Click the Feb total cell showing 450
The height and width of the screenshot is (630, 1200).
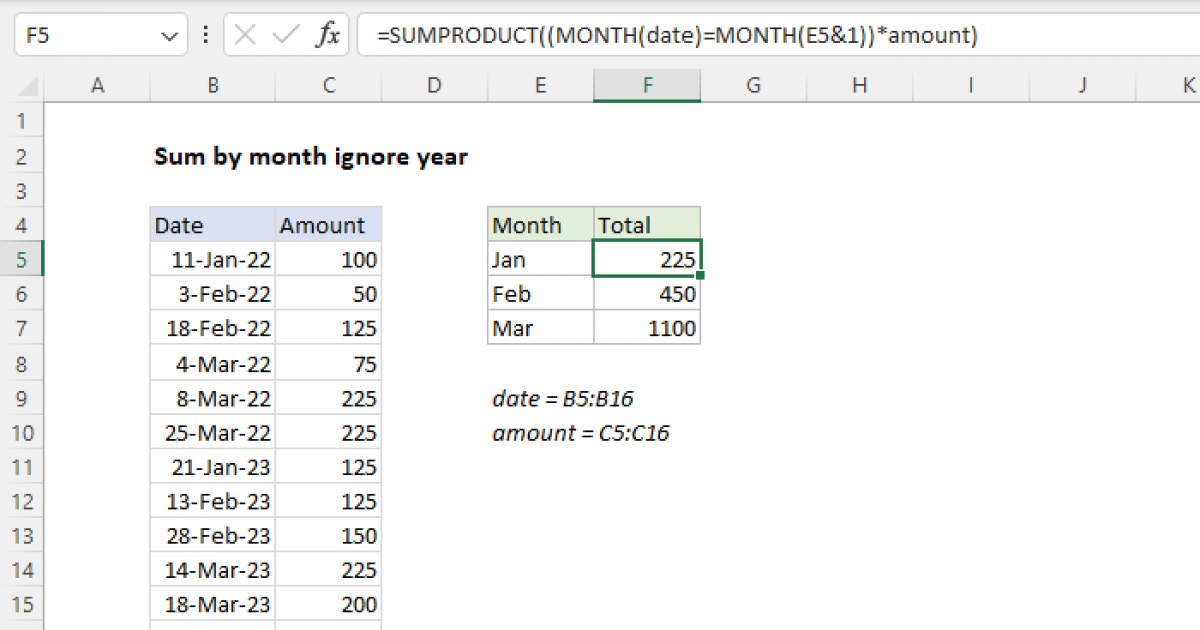pyautogui.click(x=647, y=293)
